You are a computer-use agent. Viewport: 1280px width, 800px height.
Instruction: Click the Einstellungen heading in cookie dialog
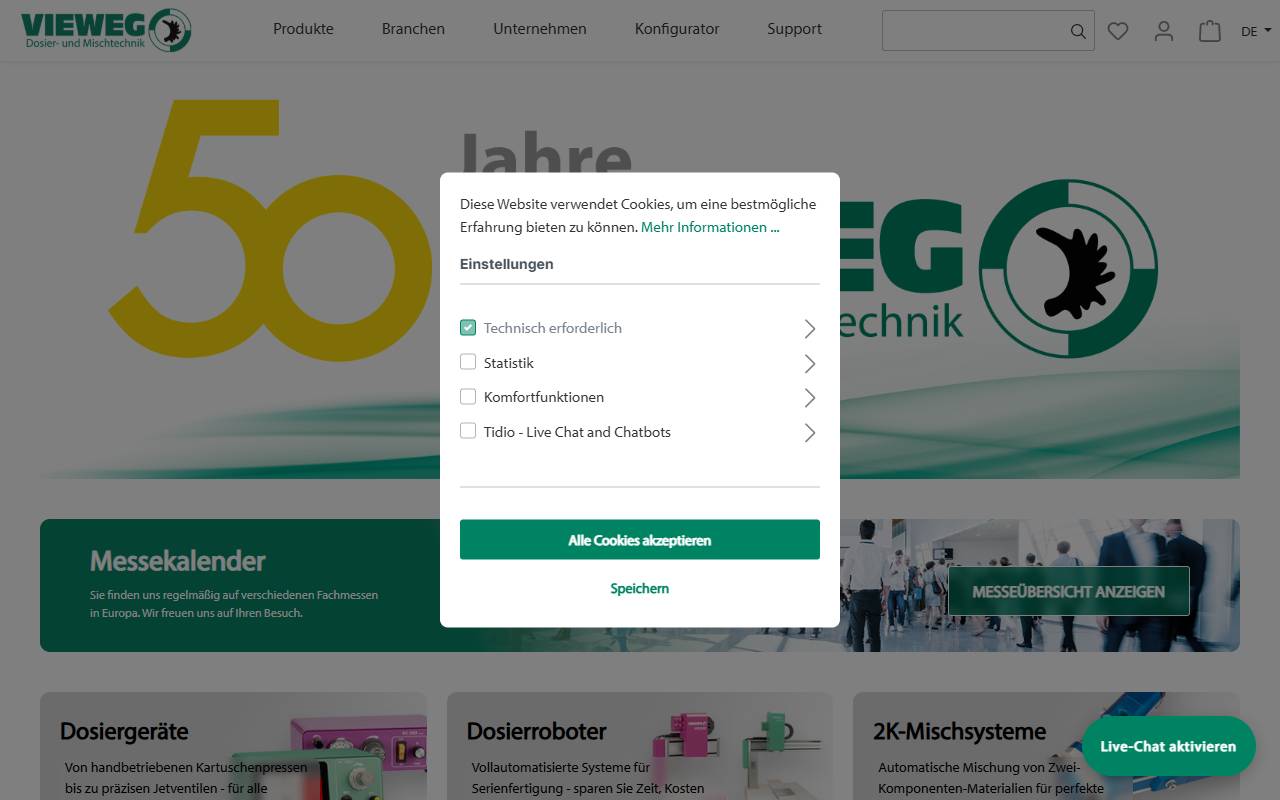(507, 264)
